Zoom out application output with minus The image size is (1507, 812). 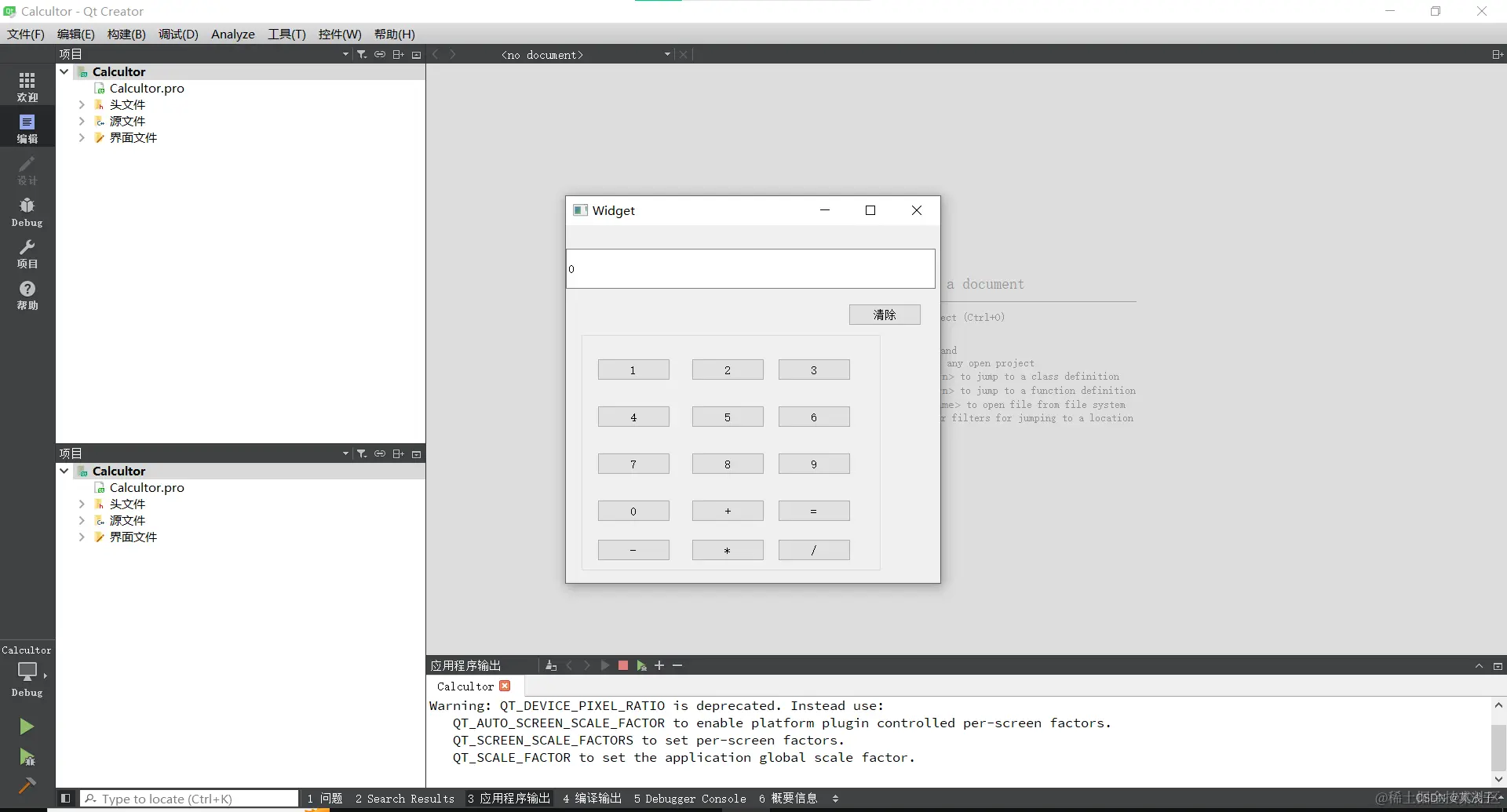(677, 665)
